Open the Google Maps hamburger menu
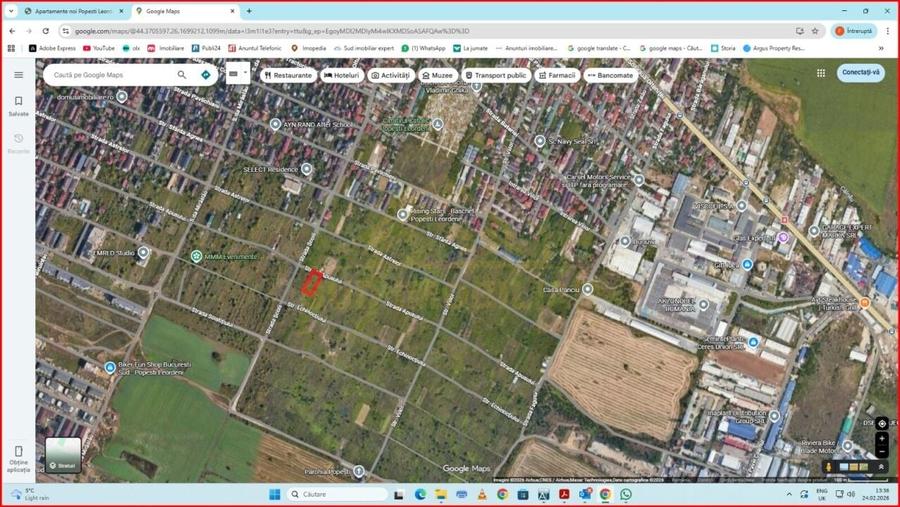 (x=18, y=75)
